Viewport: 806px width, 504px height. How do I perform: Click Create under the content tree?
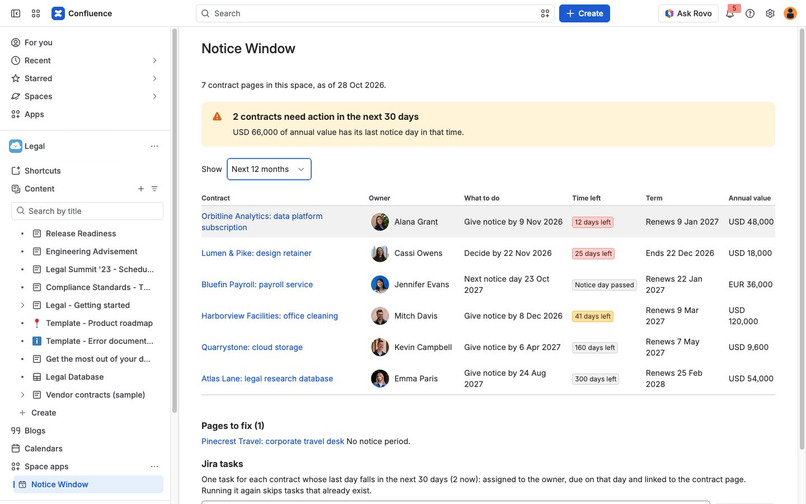43,413
